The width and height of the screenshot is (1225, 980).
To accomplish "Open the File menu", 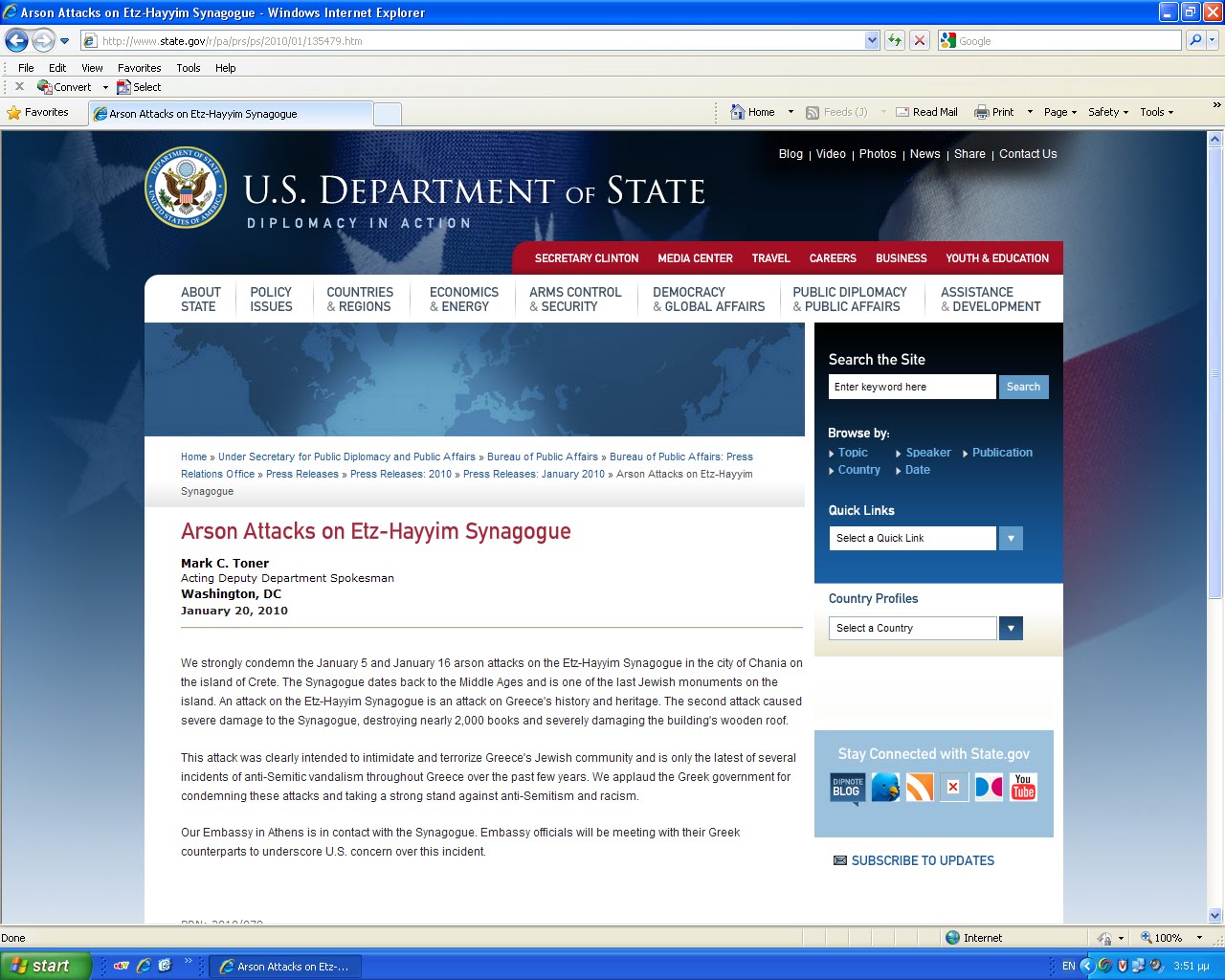I will 26,68.
